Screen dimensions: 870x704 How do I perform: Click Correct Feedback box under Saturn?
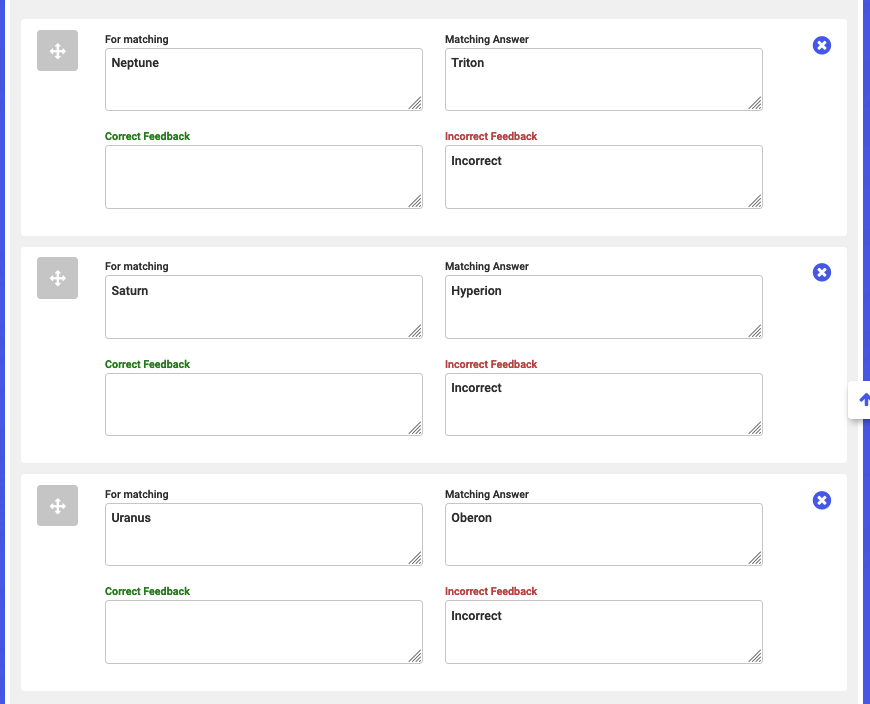(x=264, y=404)
